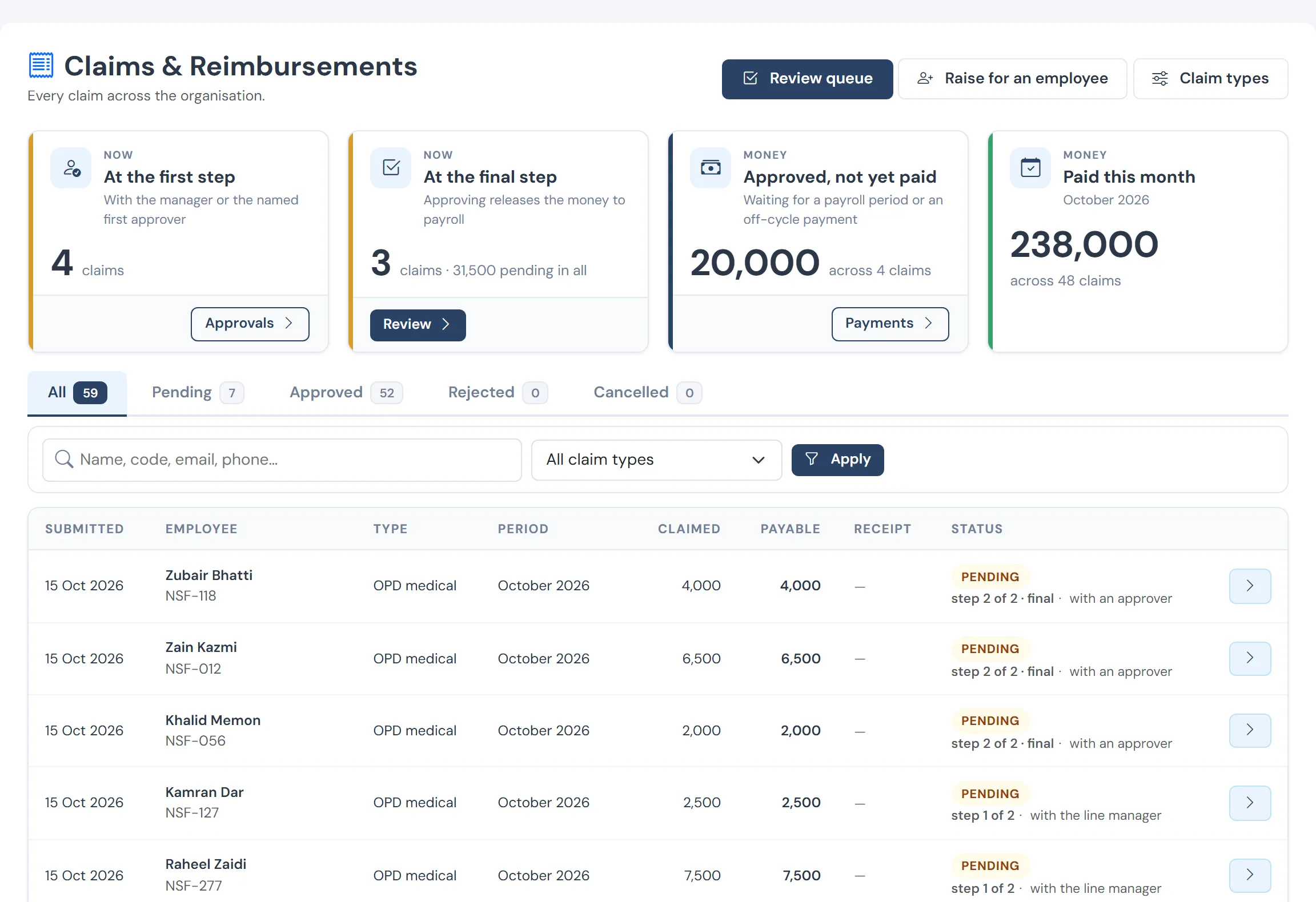1316x902 pixels.
Task: Click the checkbox icon on final step card
Action: point(391,168)
